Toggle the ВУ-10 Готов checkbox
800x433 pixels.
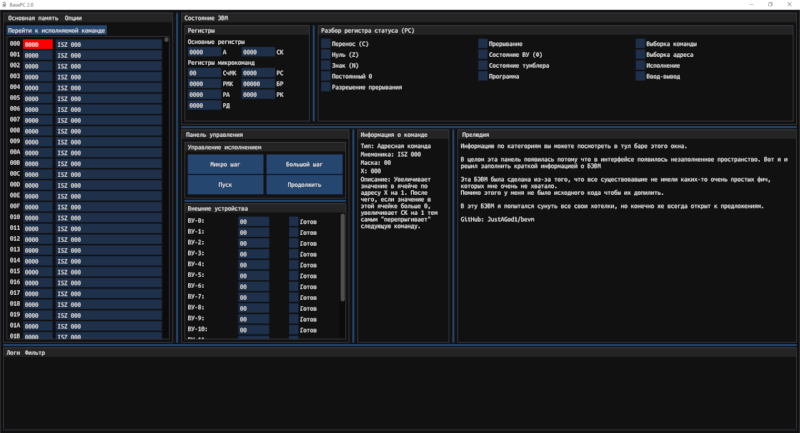click(x=293, y=330)
